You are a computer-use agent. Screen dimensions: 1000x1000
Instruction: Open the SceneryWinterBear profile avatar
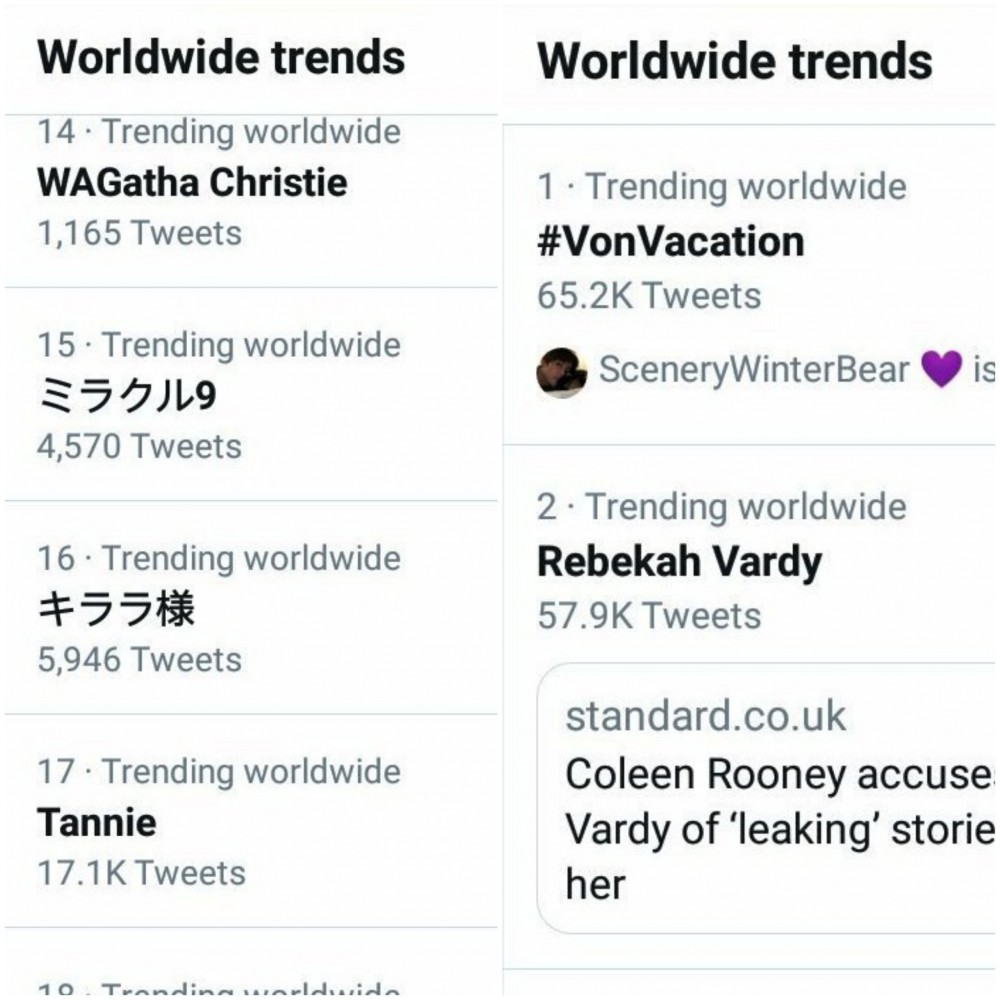(x=561, y=372)
